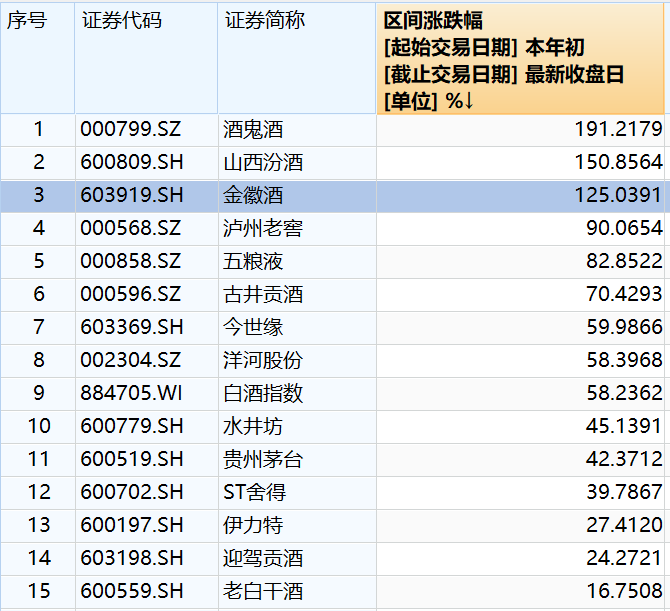Select value 58.2362
This screenshot has width=670, height=611.
624,393
